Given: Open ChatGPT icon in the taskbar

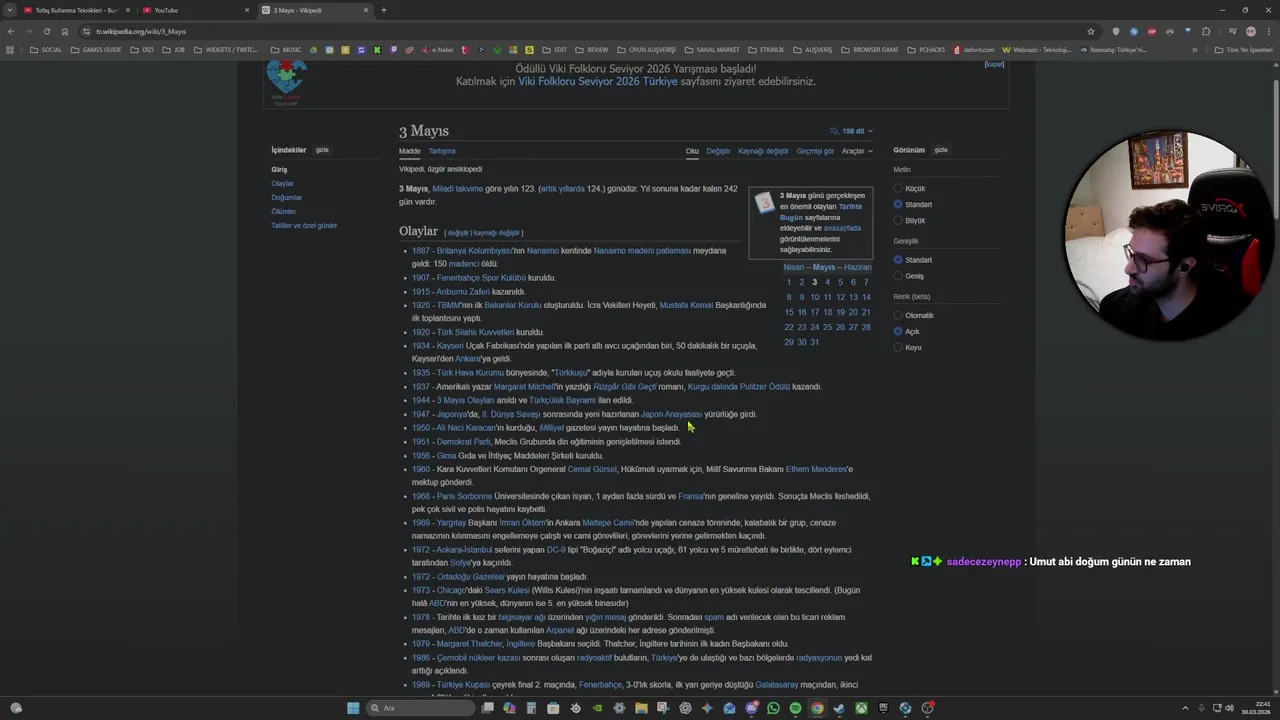Looking at the screenshot, I should [685, 708].
